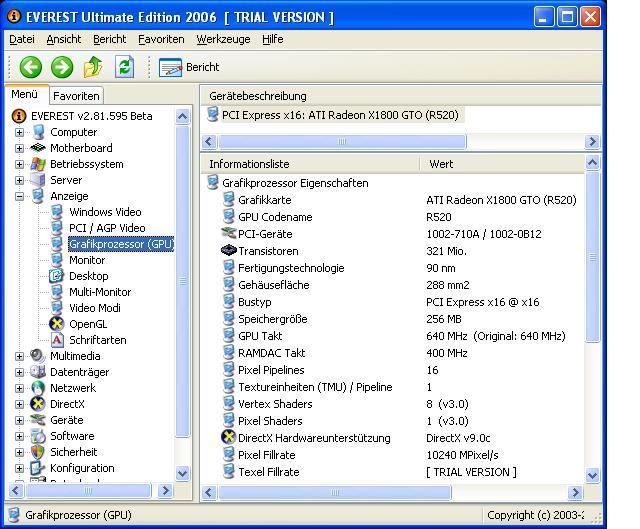Viewport: 640px width, 529px height.
Task: Expand the DirectX tree node
Action: tap(19, 404)
